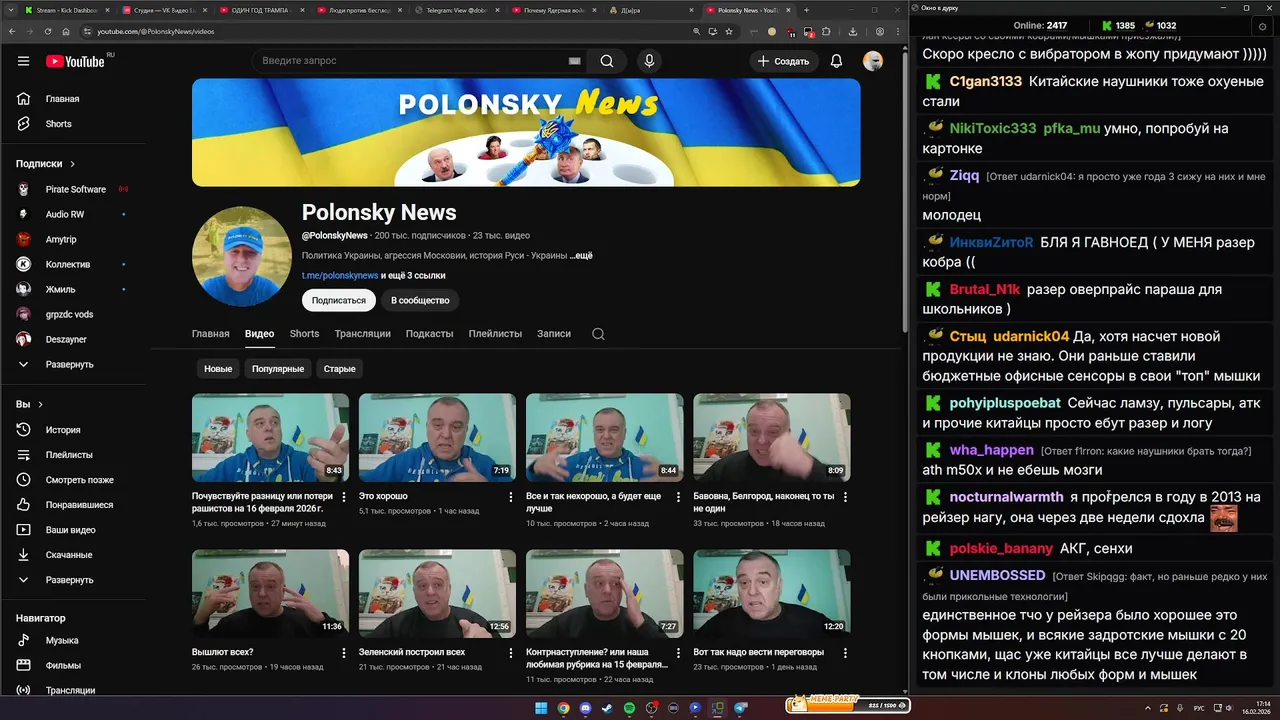
Task: Click the Подписаться button
Action: click(x=339, y=300)
